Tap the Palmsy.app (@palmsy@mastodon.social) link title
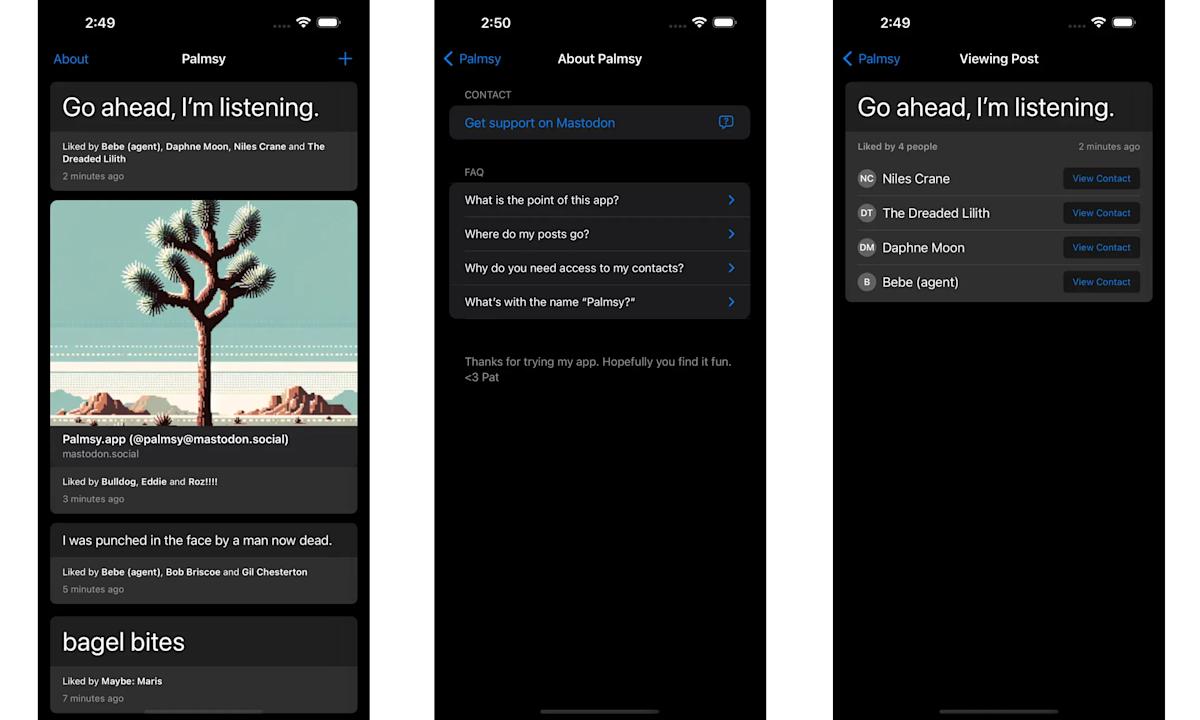Viewport: 1200px width, 720px height. (175, 439)
